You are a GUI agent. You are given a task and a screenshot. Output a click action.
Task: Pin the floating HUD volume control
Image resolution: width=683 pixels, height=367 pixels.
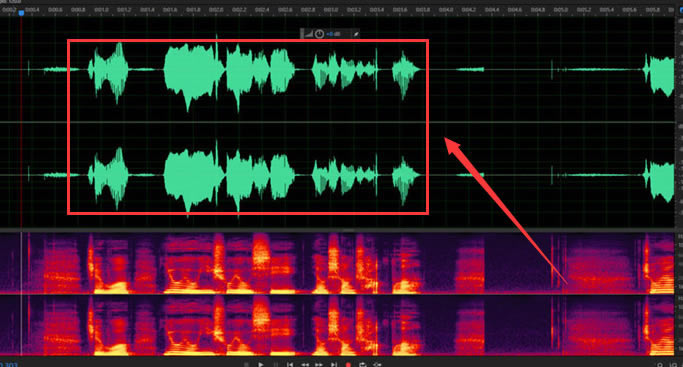point(356,34)
